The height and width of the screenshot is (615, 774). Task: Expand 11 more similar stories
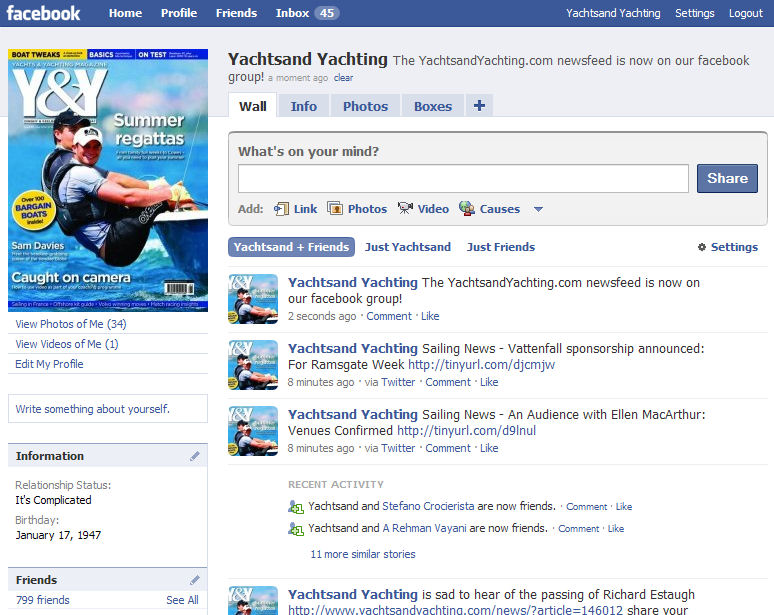coord(363,554)
